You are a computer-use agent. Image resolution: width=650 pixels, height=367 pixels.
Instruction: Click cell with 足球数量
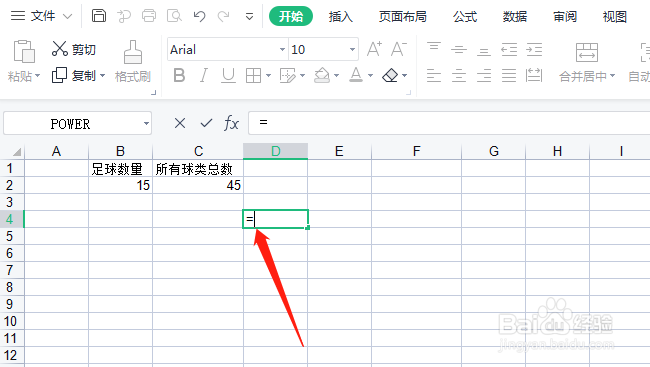coord(120,169)
